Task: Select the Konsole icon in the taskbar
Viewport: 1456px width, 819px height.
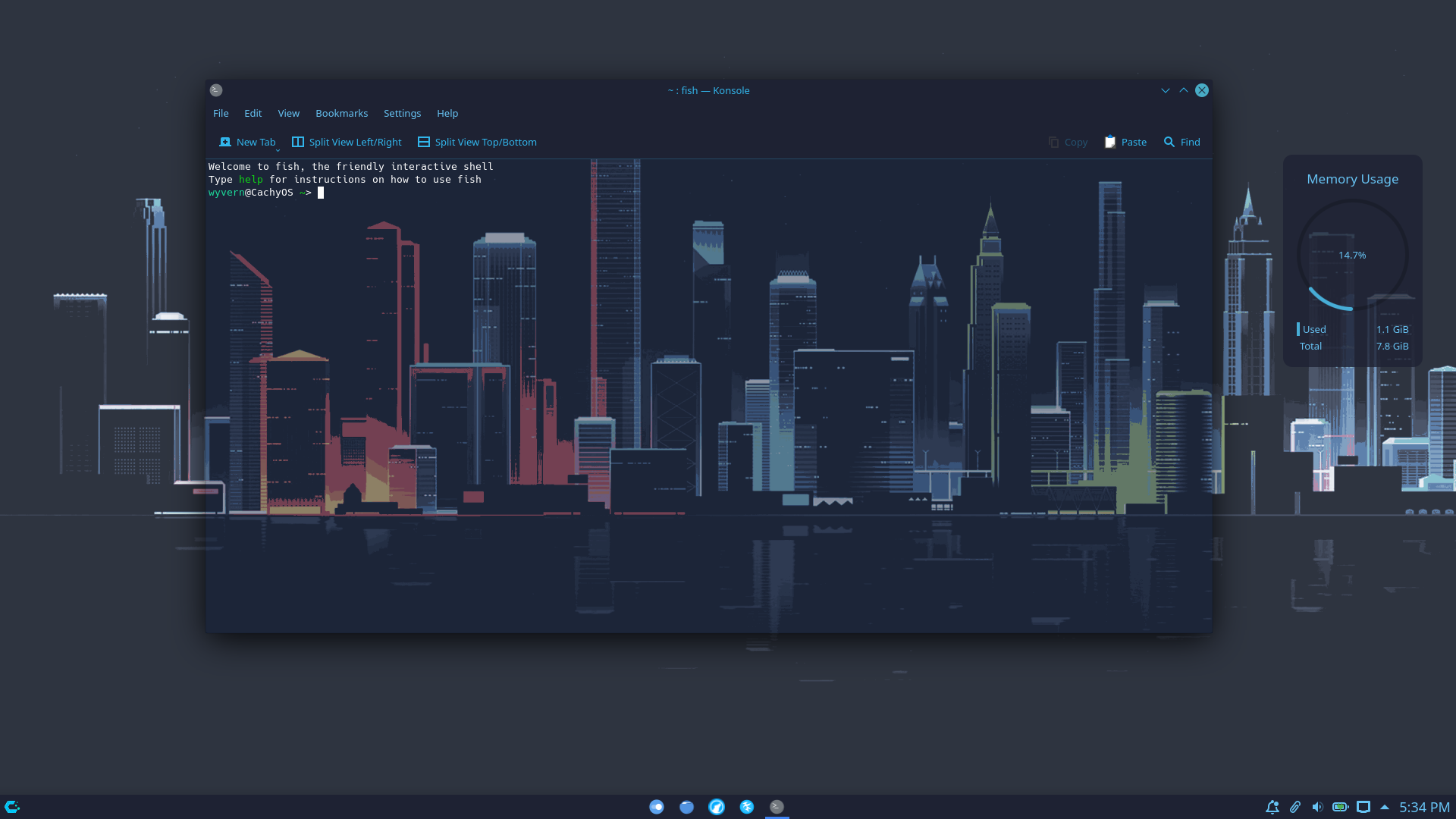Action: (777, 806)
